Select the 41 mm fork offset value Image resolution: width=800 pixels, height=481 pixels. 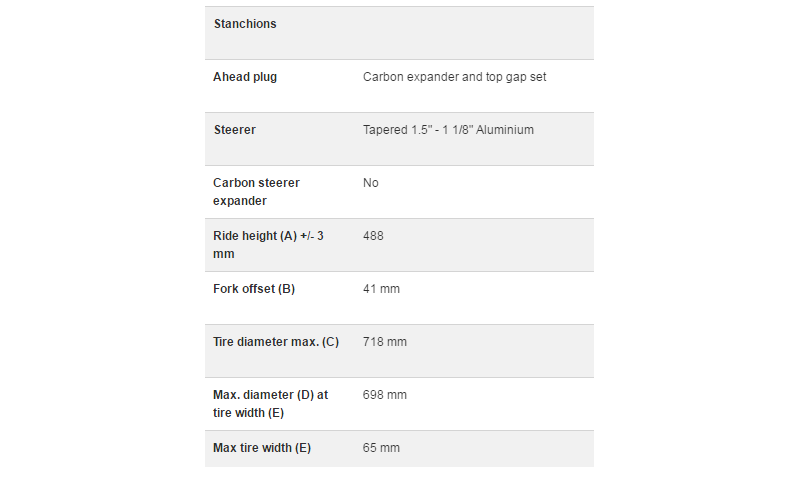click(x=381, y=289)
